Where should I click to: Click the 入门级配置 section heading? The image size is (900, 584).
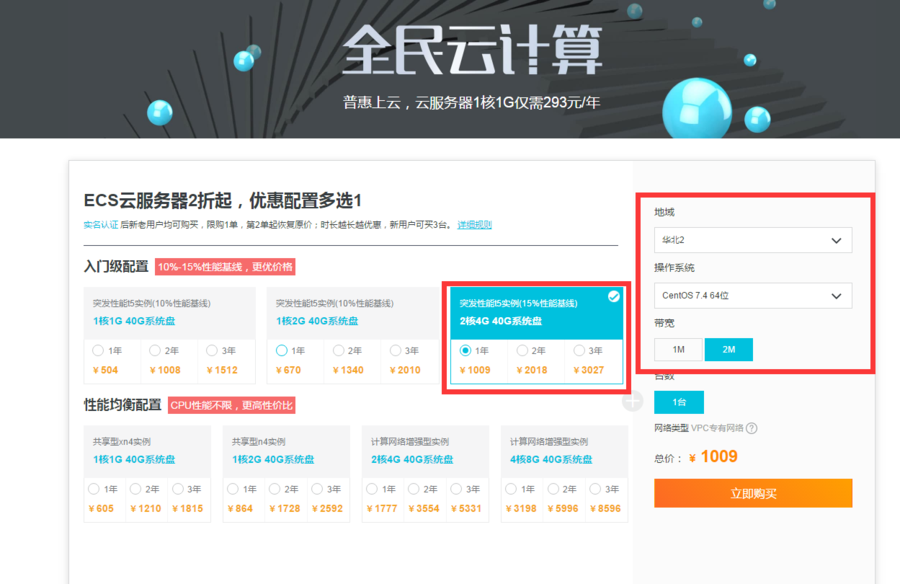(x=117, y=266)
